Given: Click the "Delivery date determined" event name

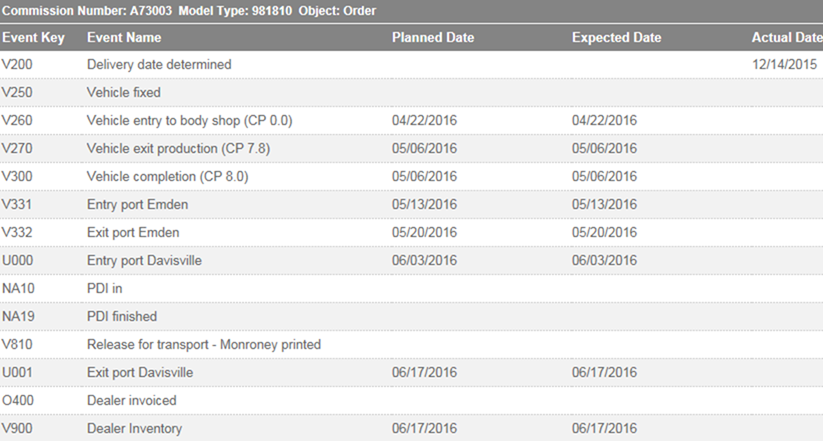Looking at the screenshot, I should tap(159, 65).
